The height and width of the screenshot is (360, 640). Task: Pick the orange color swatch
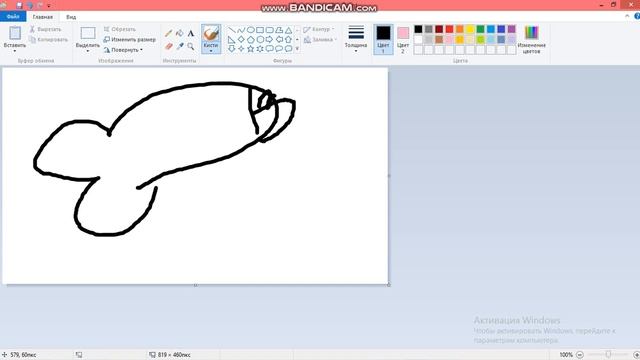(460, 29)
